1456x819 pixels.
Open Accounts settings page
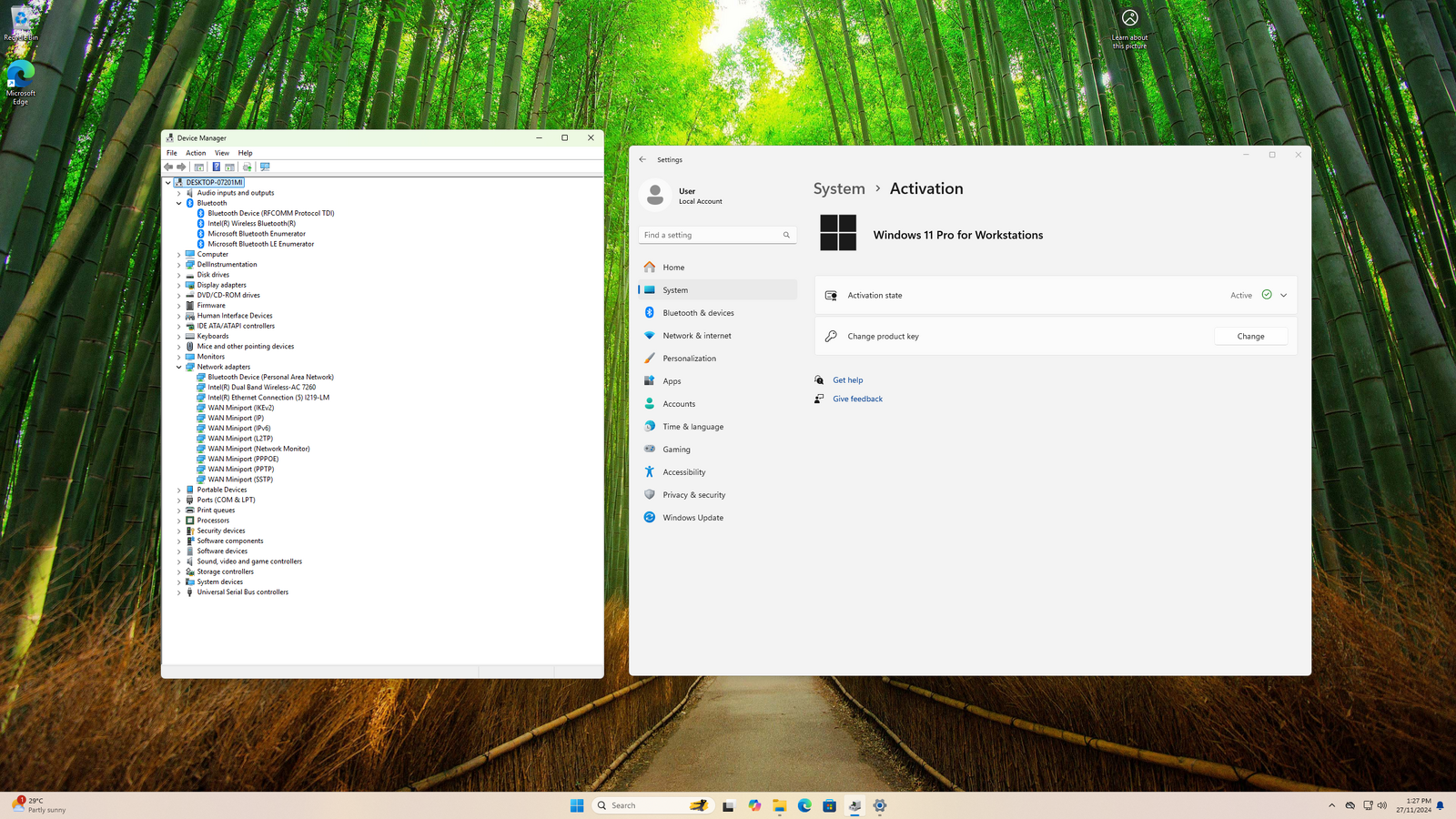[718, 404]
